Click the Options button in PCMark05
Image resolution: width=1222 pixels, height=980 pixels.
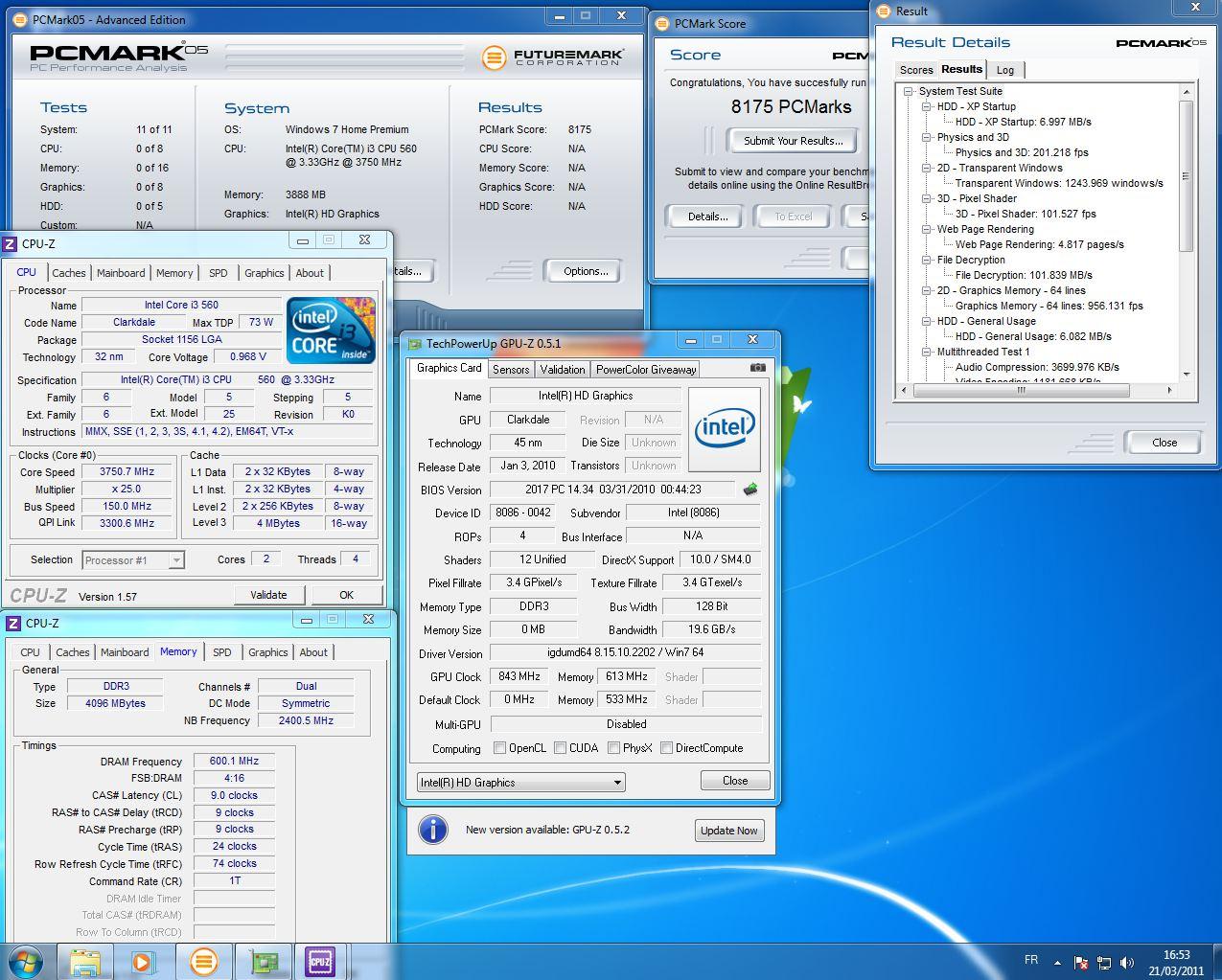(586, 271)
